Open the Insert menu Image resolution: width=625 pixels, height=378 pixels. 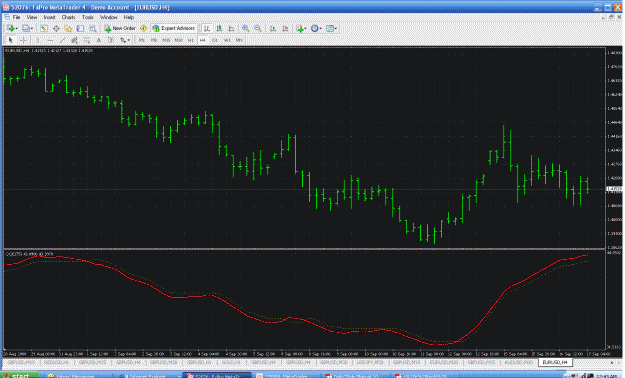[x=49, y=17]
